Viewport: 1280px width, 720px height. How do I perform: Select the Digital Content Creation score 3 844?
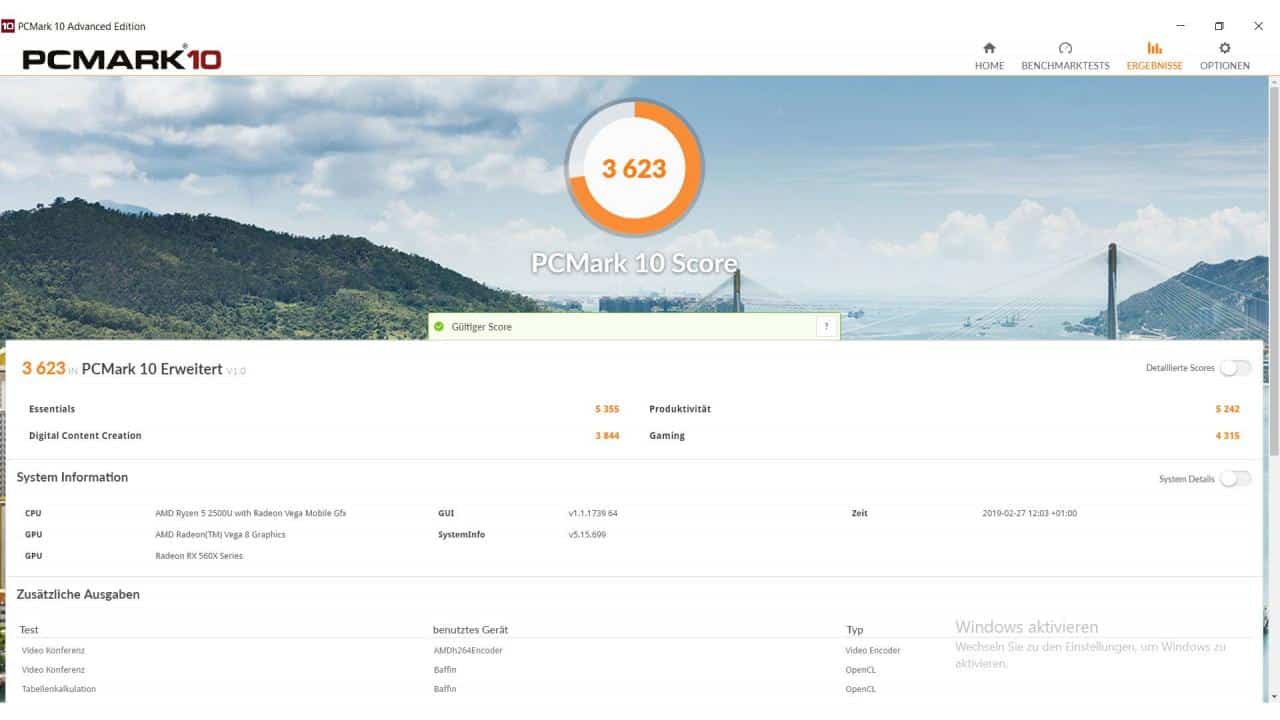point(606,435)
